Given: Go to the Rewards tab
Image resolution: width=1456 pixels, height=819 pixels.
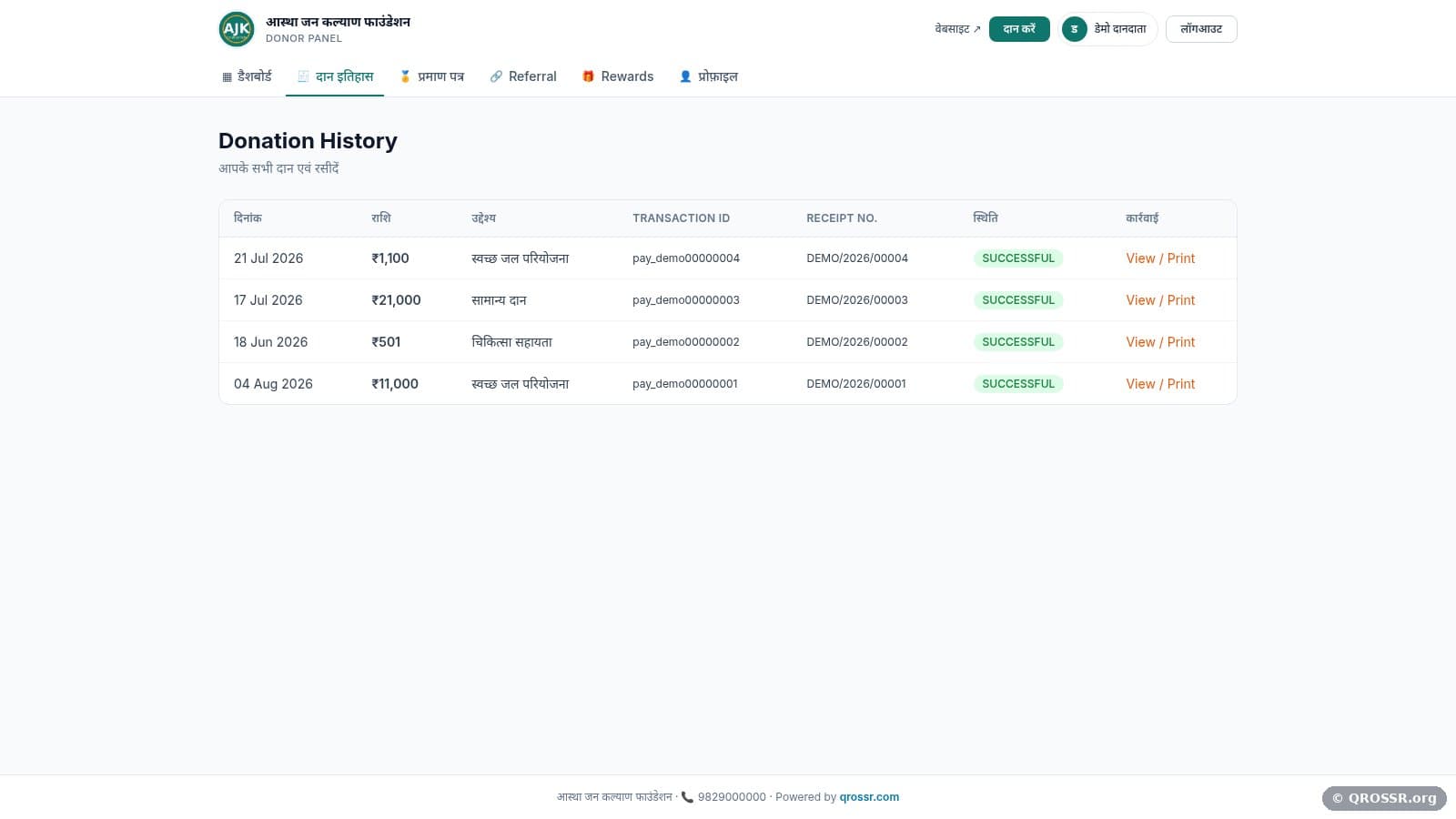Looking at the screenshot, I should coord(618,76).
